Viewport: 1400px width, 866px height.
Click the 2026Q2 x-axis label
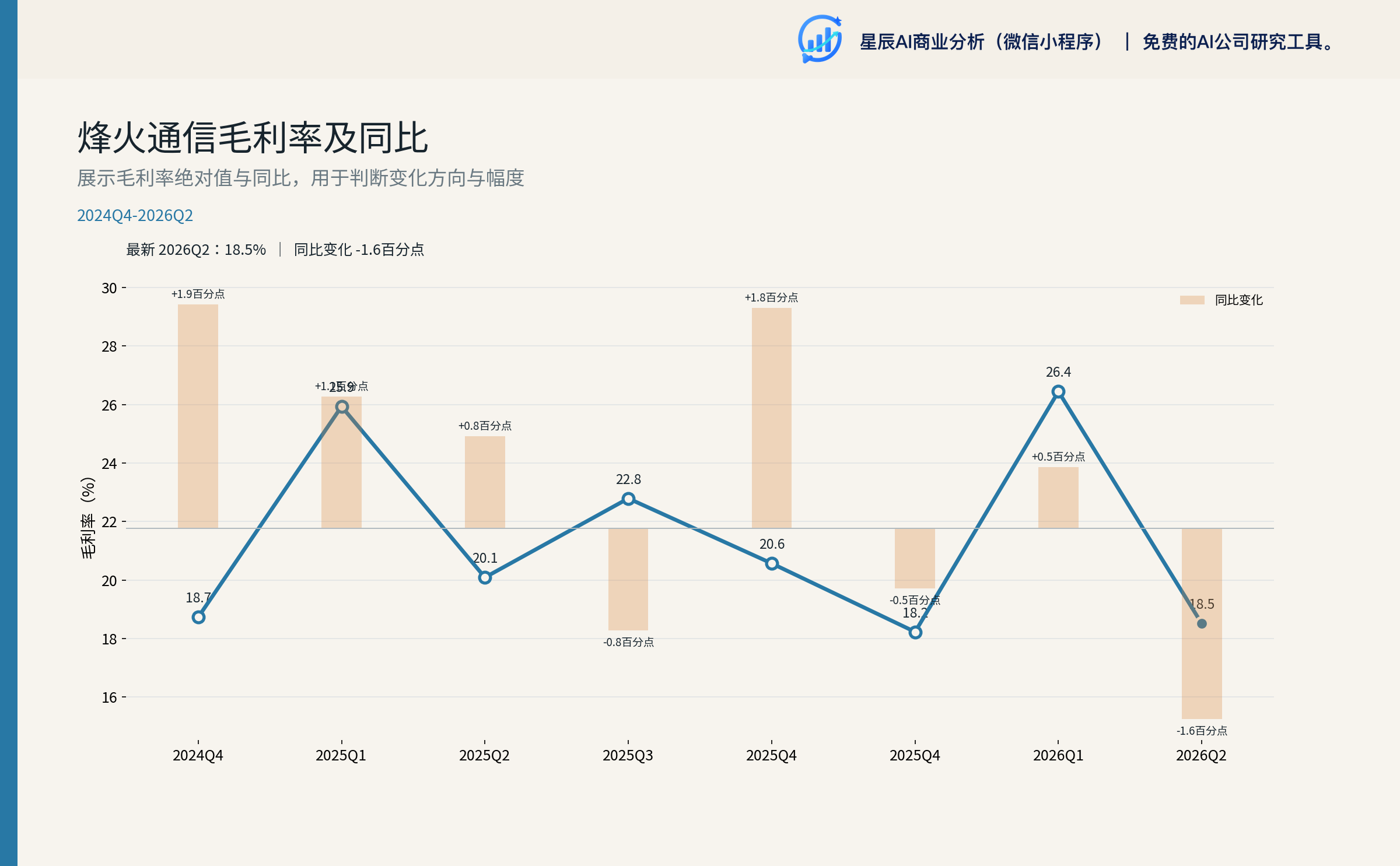click(1201, 756)
